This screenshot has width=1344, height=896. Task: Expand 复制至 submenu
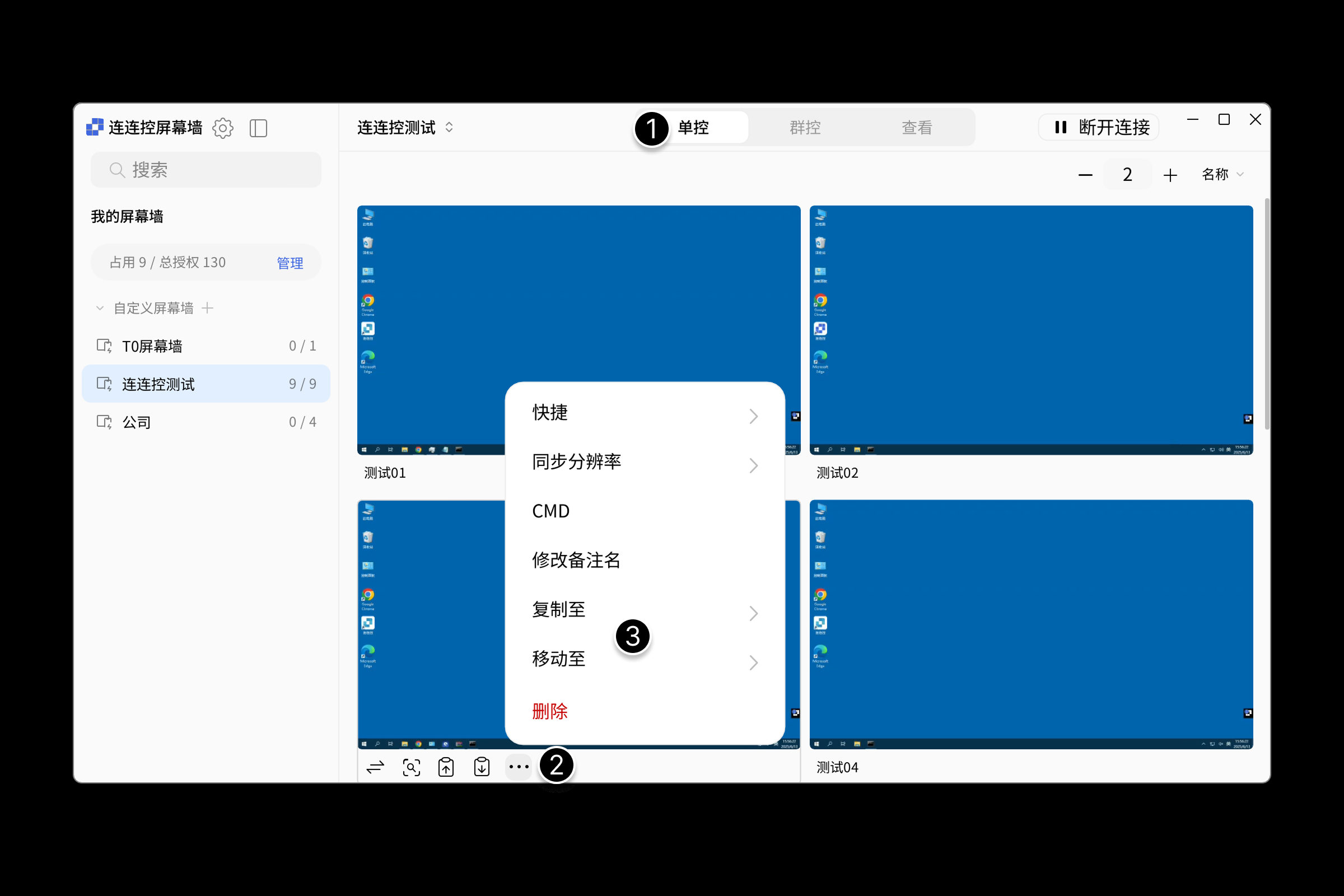pos(645,610)
